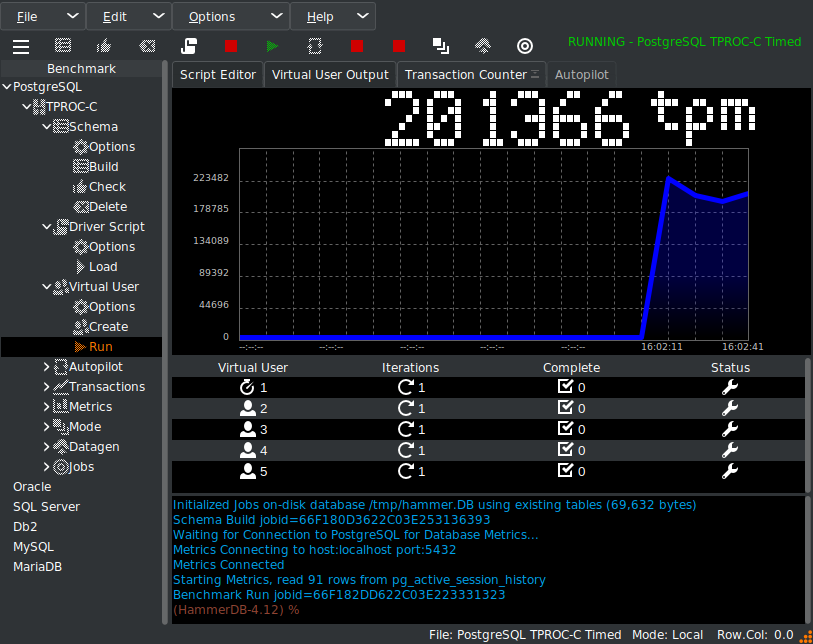The width and height of the screenshot is (813, 644).
Task: Select Load under Driver Script
Action: [x=103, y=267]
